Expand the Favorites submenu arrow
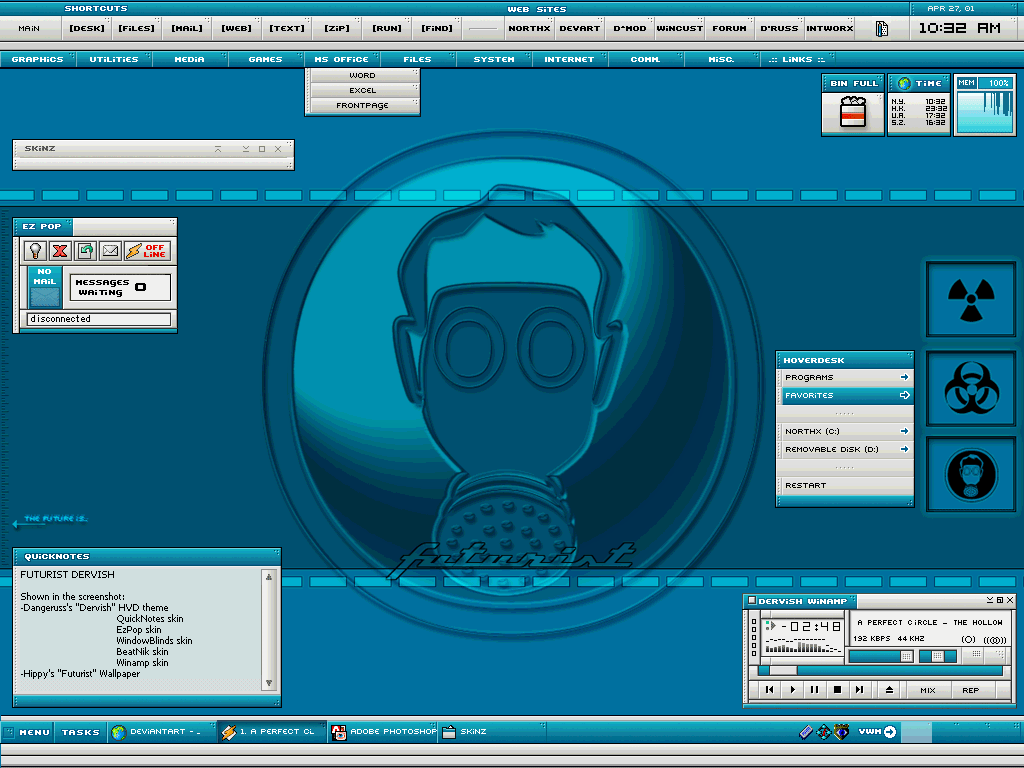This screenshot has width=1024, height=768. coord(904,395)
